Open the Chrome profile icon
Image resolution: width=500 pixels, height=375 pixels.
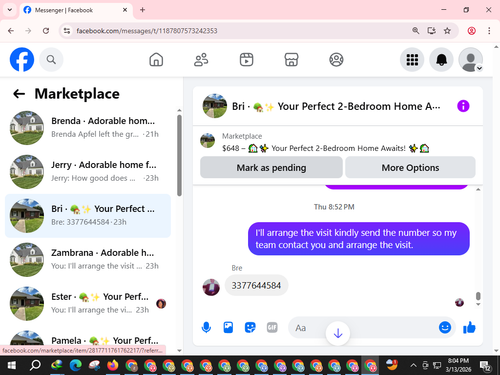click(x=471, y=31)
